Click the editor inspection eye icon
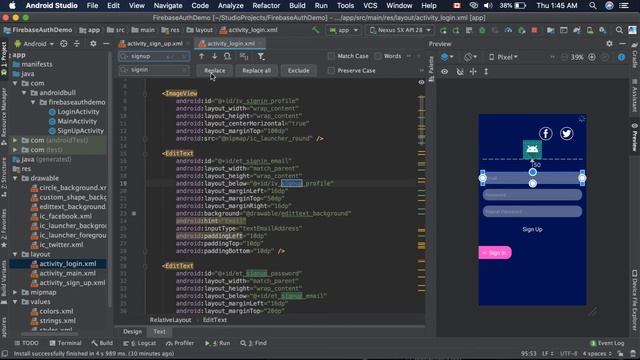 click(421, 82)
